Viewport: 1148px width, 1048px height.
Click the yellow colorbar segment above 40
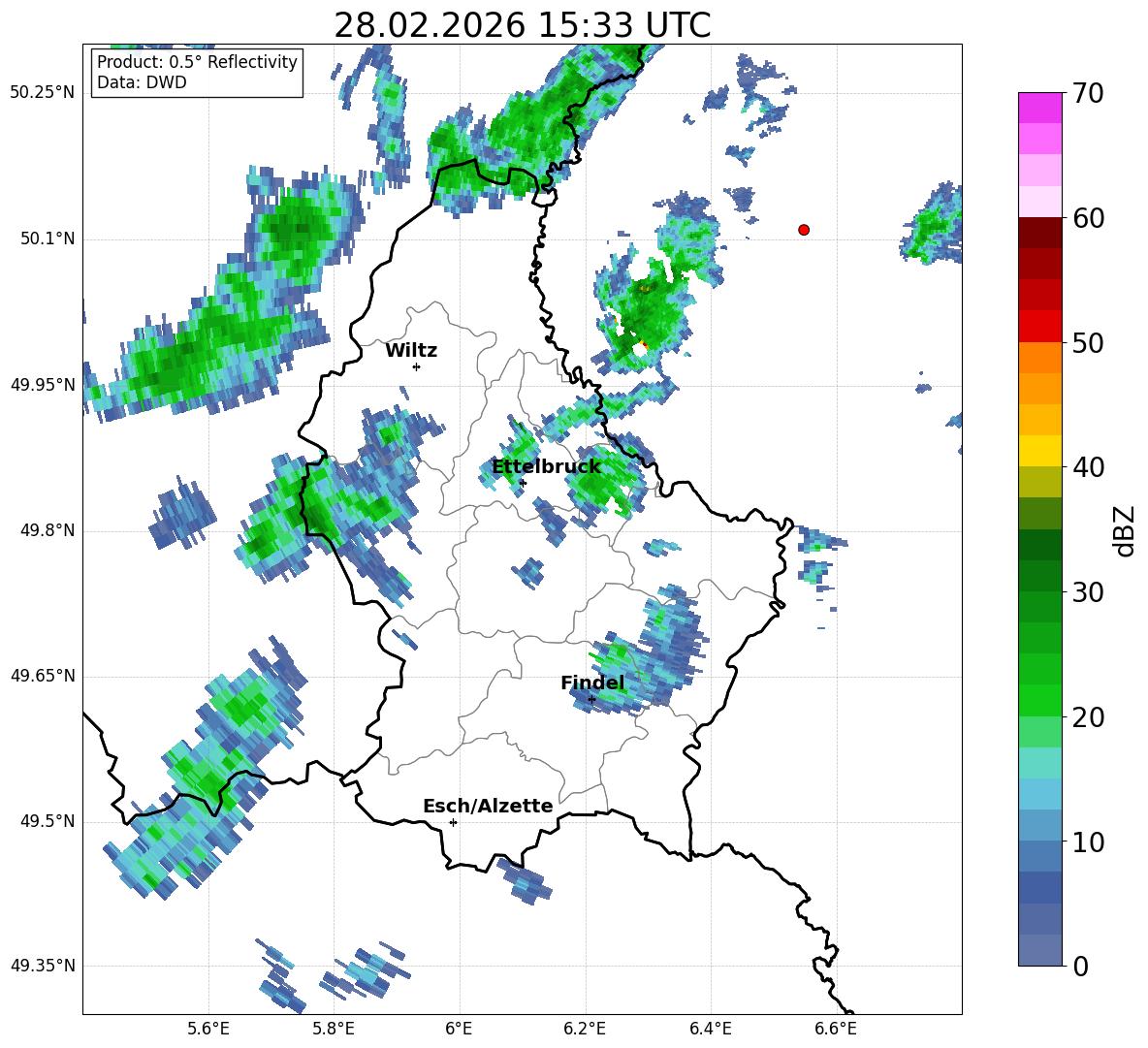(x=1039, y=452)
